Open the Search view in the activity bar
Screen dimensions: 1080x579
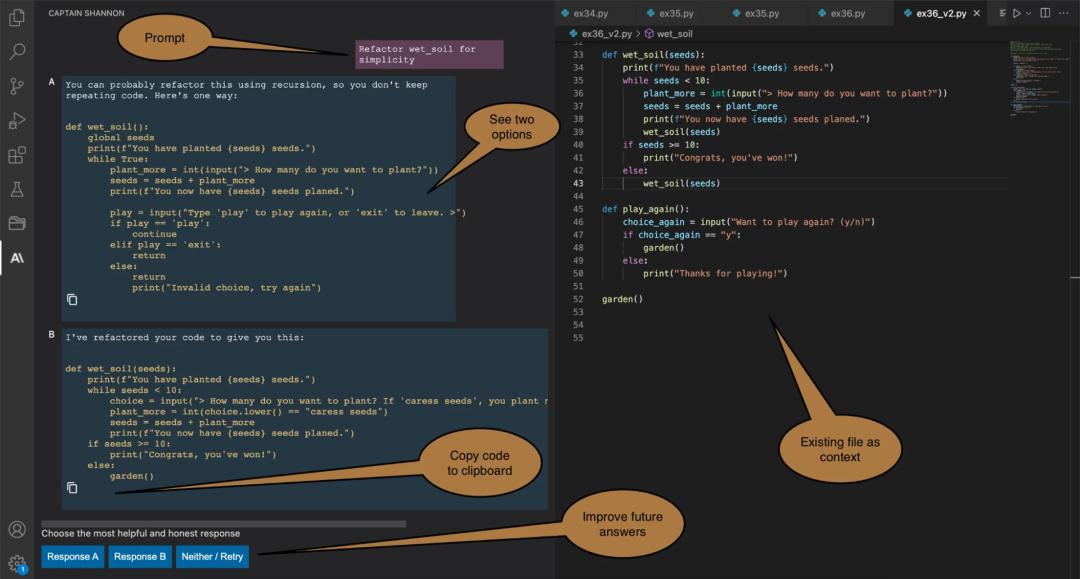(17, 51)
